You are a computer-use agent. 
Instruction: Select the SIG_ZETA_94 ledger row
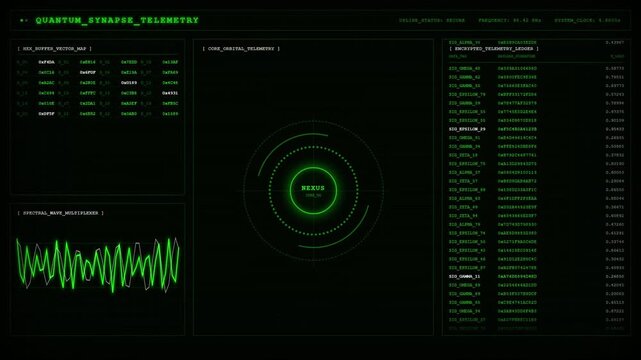[536, 216]
